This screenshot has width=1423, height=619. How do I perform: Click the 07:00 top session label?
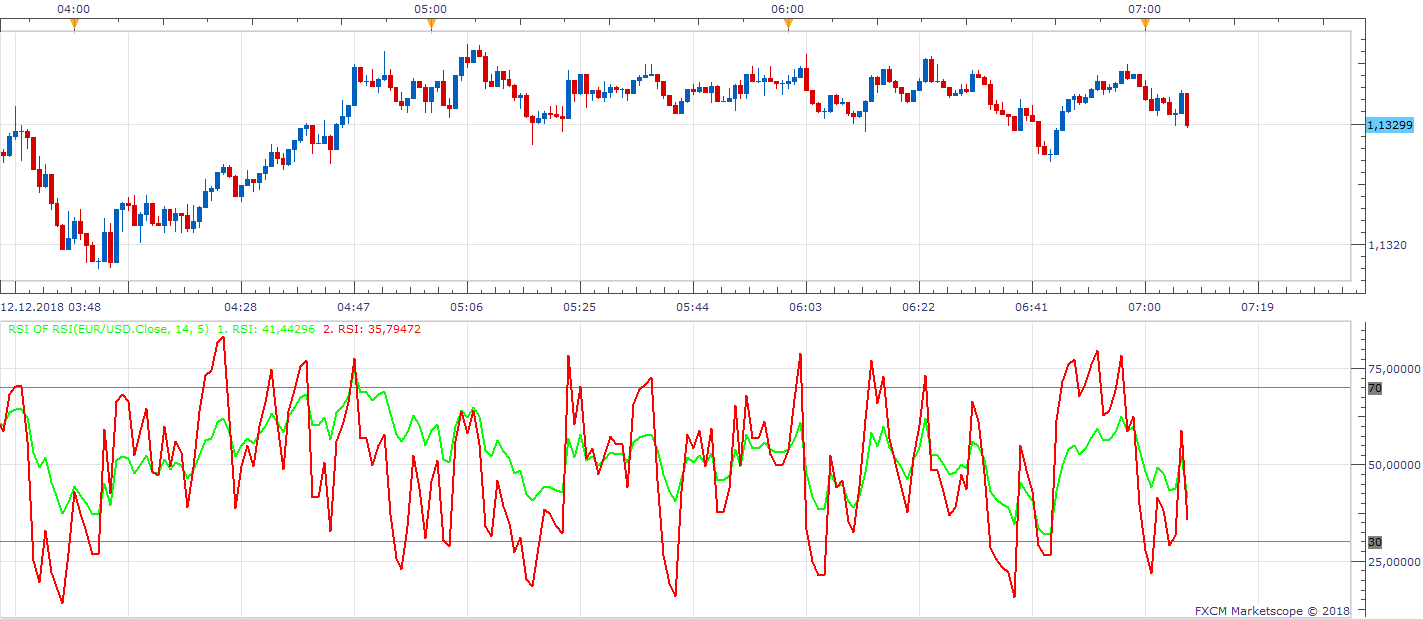point(1145,9)
